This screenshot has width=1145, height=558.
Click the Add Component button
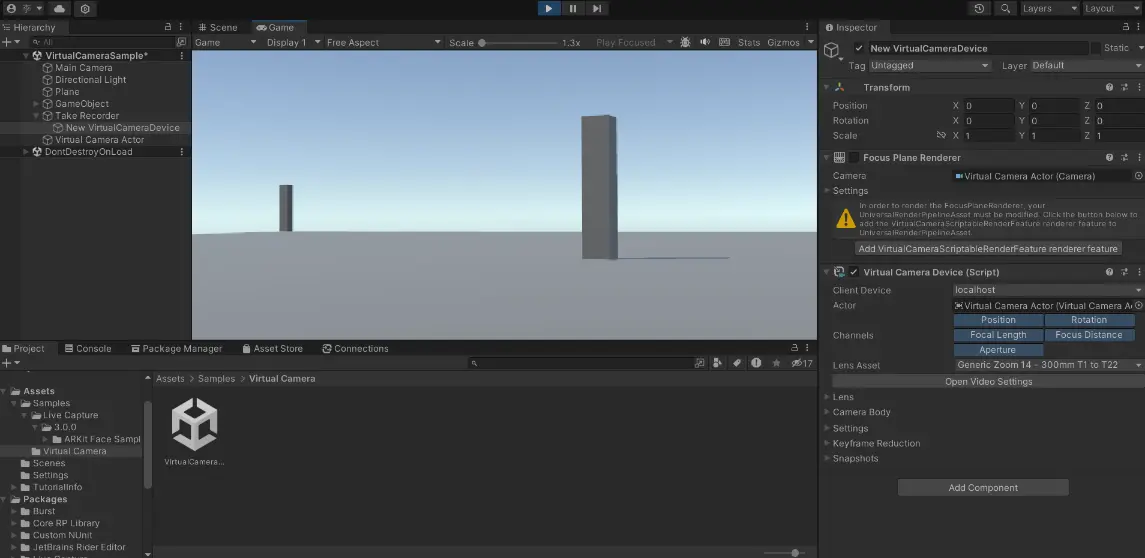point(983,488)
